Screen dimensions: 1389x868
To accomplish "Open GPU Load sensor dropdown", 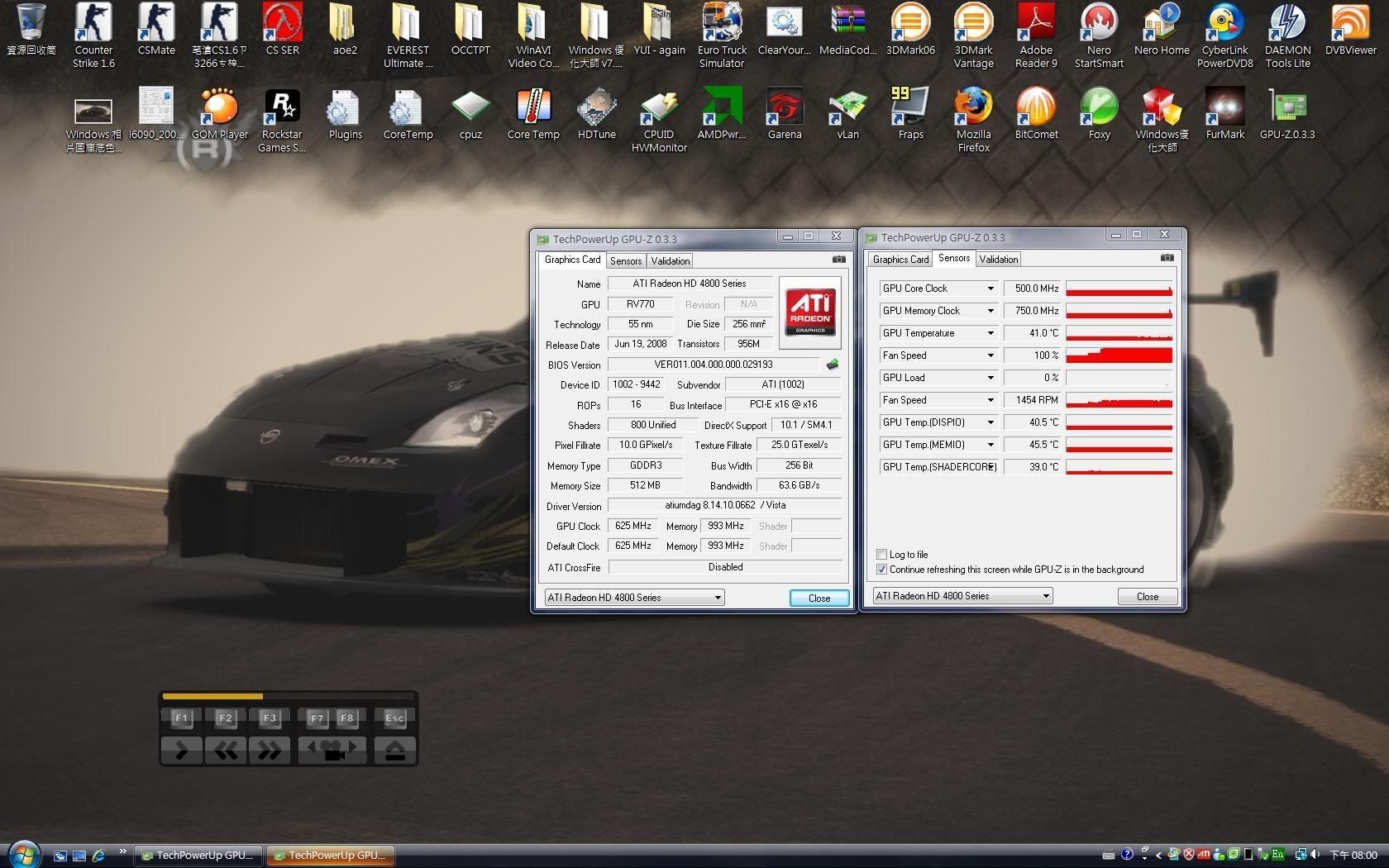I will tap(990, 378).
